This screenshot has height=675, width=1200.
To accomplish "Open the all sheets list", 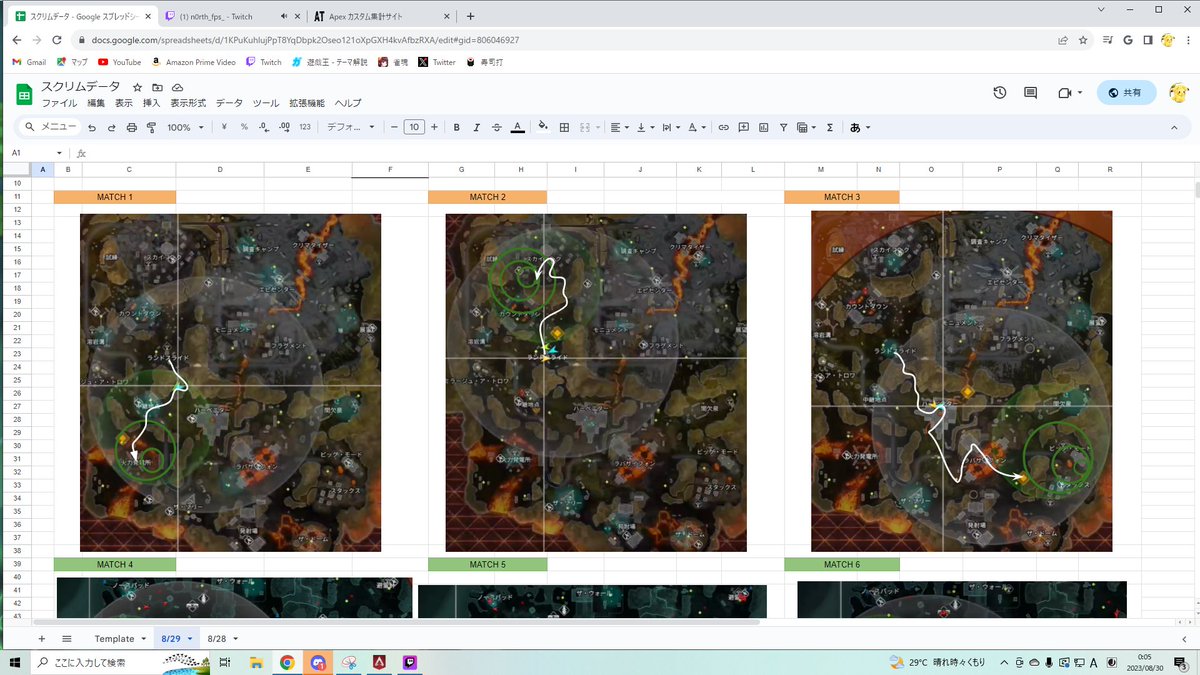I will point(67,638).
